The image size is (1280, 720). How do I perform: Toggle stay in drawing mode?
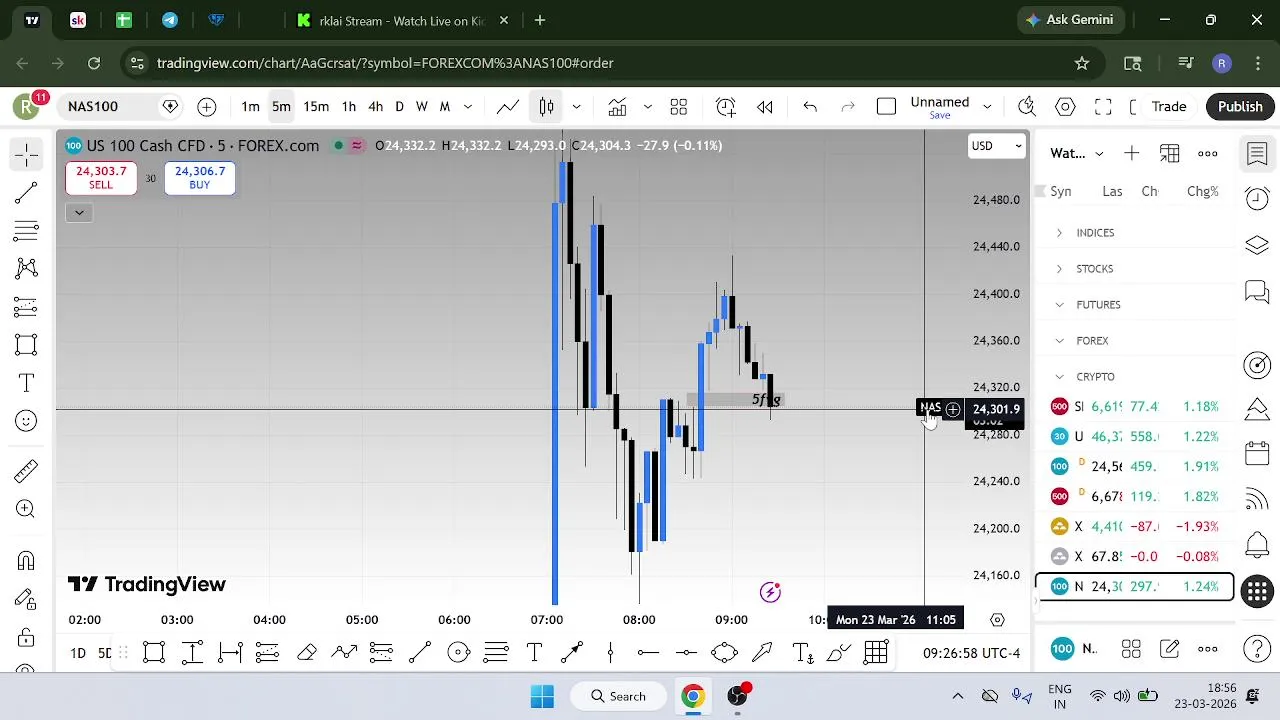27,599
